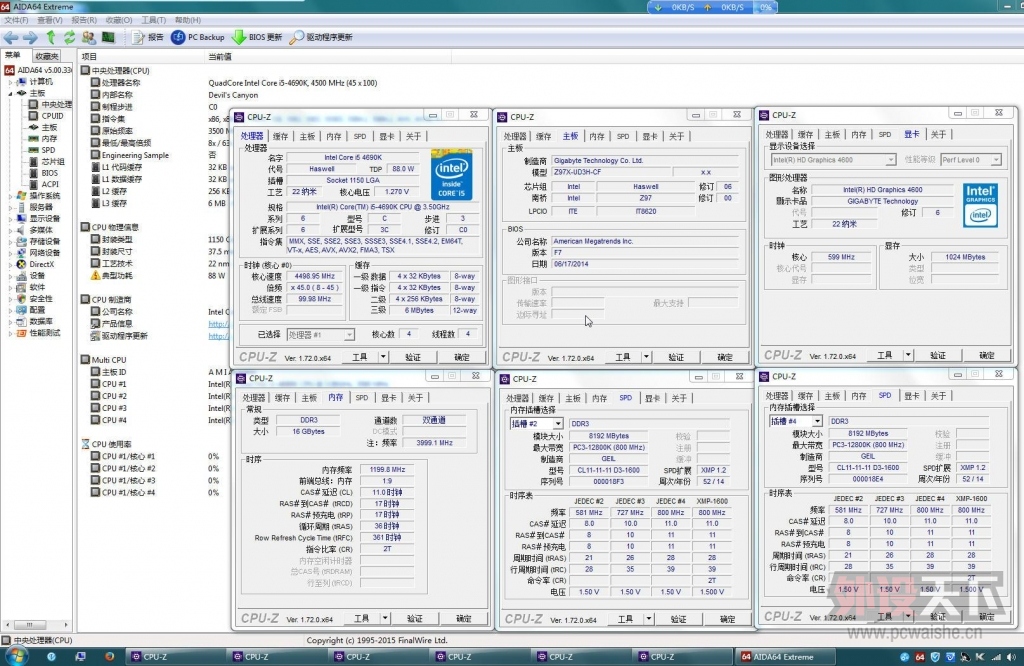1024x666 pixels.
Task: Switch to SPD tab in memory CPU-Z window
Action: [x=362, y=398]
